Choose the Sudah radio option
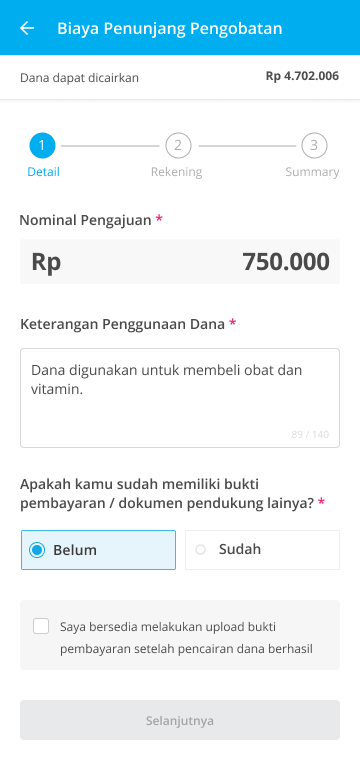 click(x=262, y=550)
